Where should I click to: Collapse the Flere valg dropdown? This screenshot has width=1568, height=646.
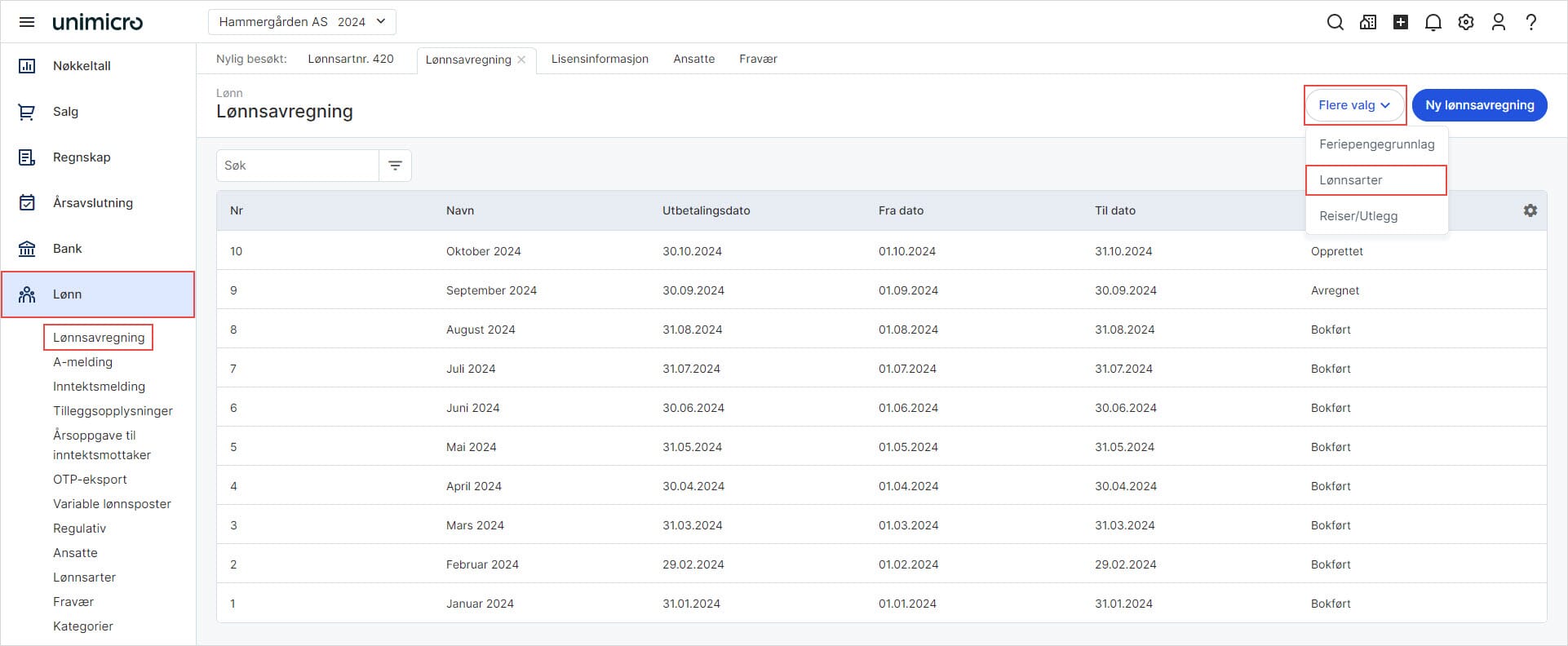(1354, 105)
